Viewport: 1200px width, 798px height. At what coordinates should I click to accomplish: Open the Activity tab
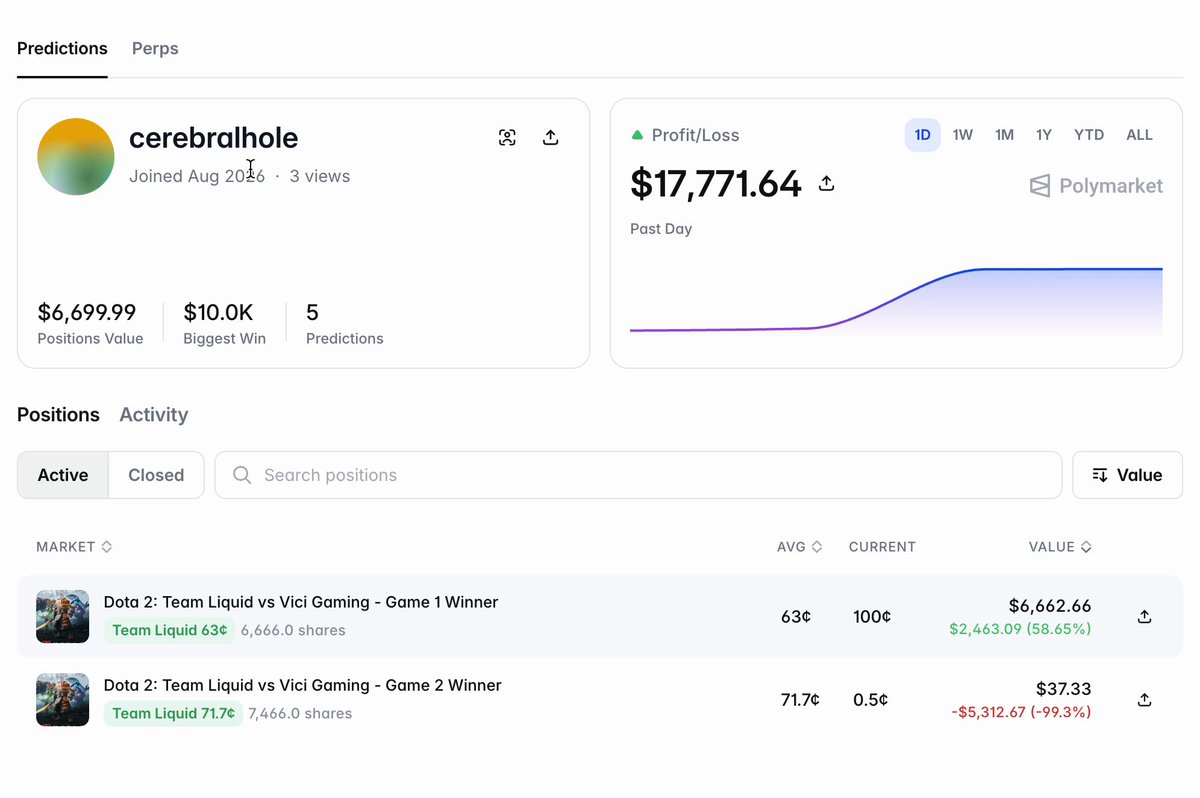click(154, 415)
